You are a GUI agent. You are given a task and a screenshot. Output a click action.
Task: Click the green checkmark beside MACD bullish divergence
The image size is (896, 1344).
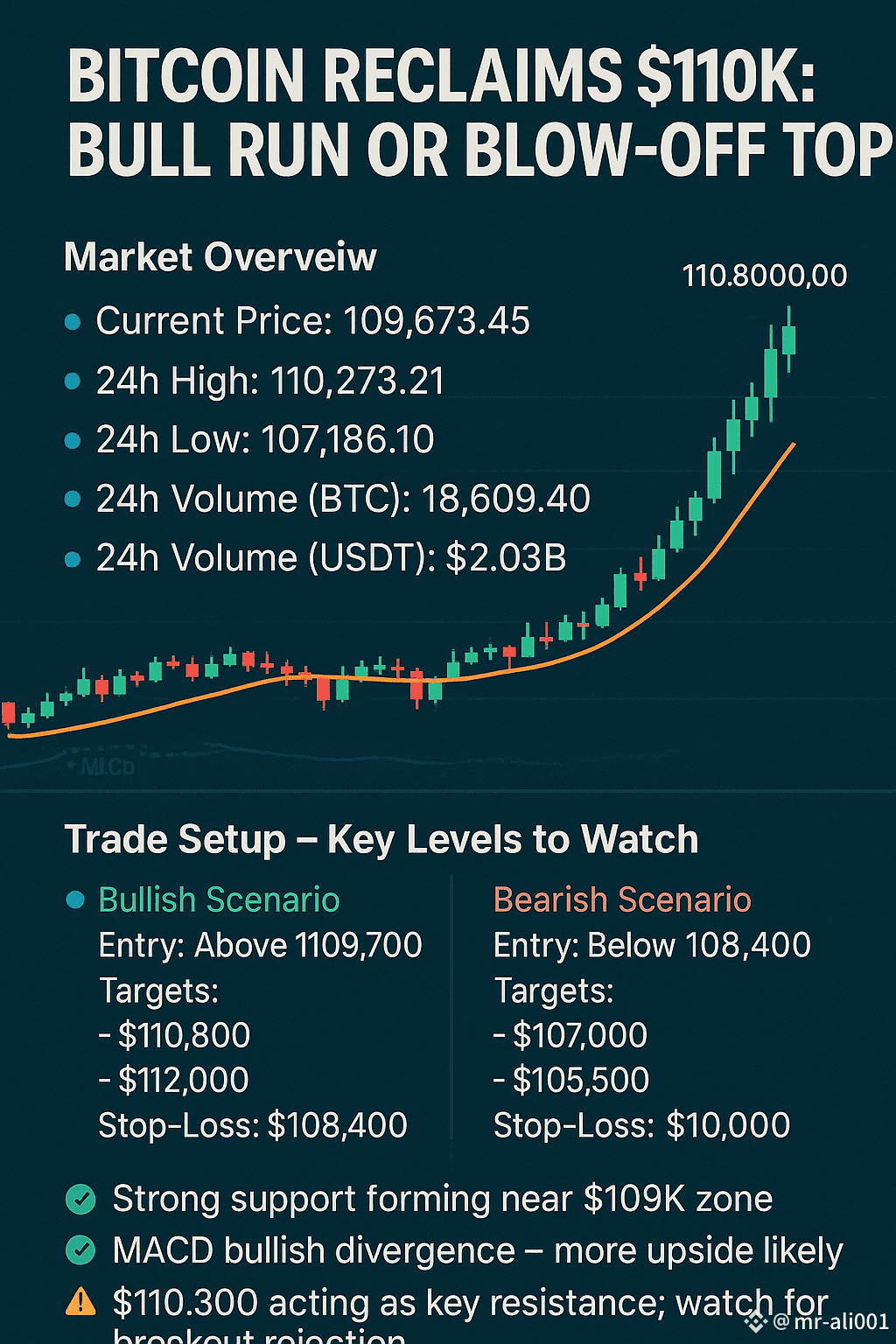point(81,1250)
